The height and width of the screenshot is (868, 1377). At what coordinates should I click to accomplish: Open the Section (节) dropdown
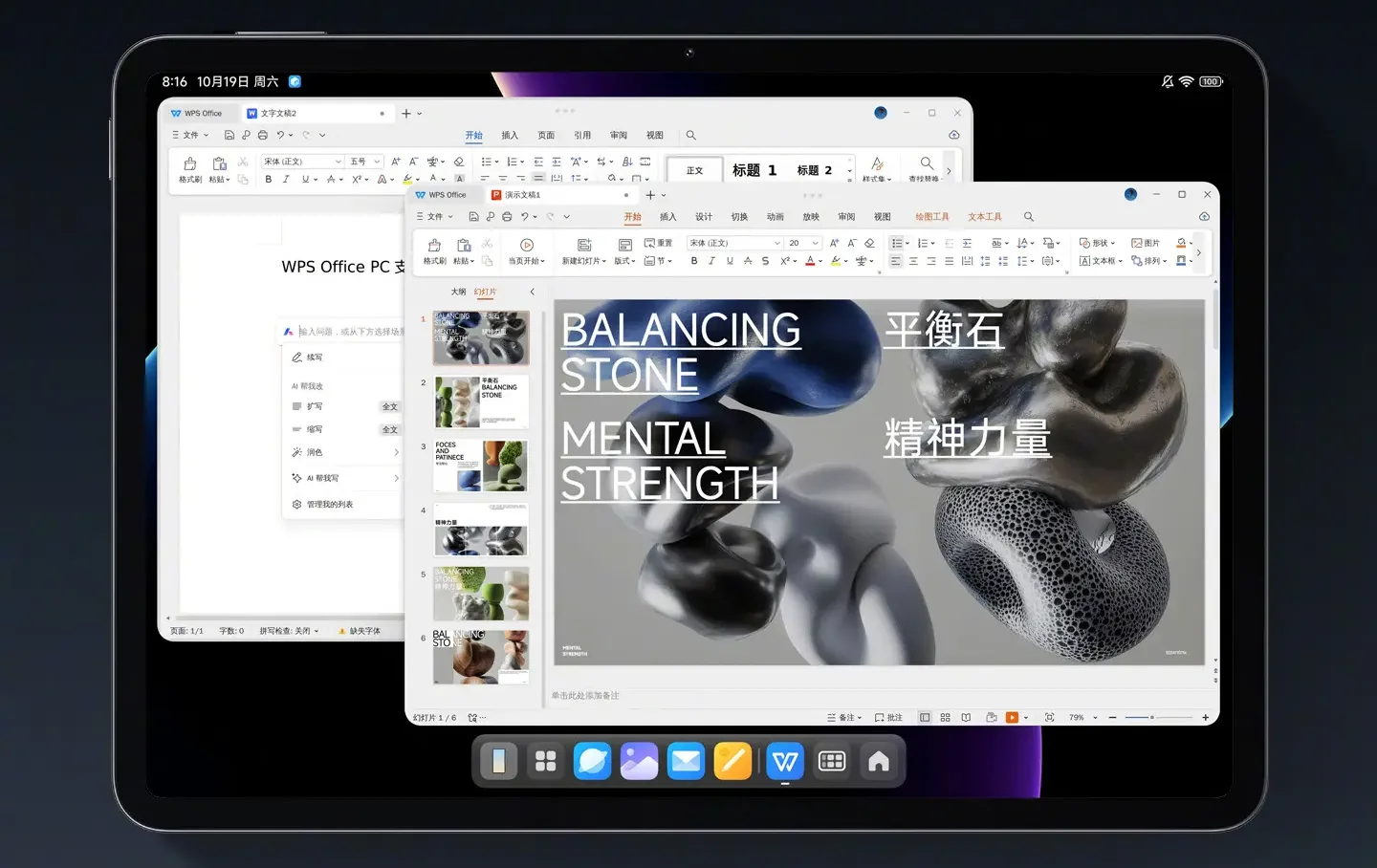pyautogui.click(x=658, y=261)
